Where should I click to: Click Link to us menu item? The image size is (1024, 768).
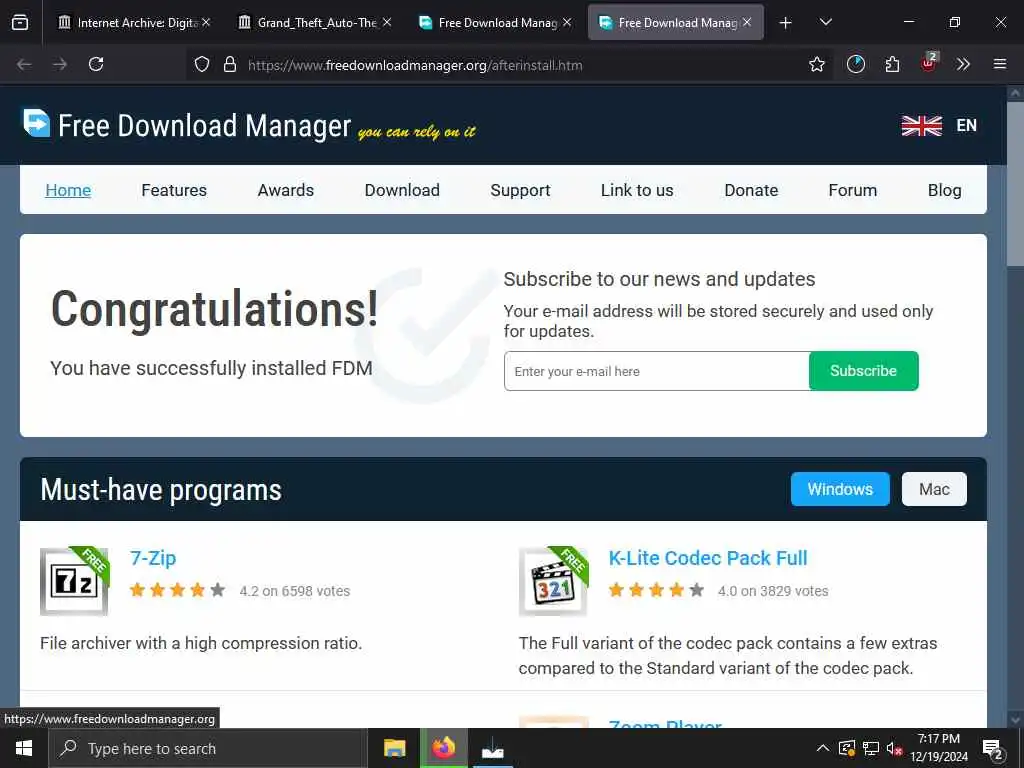637,190
